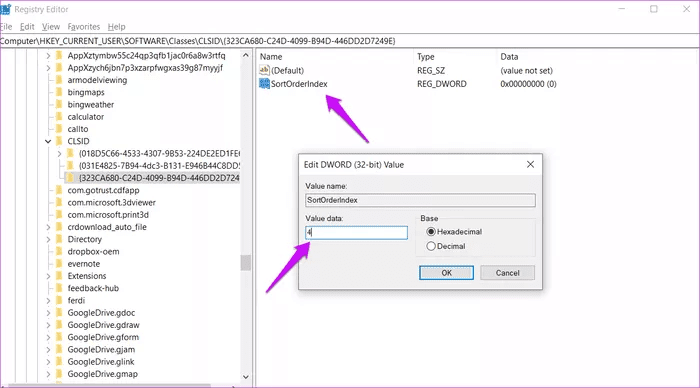The width and height of the screenshot is (700, 388).
Task: Open the Help menu
Action: click(x=117, y=26)
